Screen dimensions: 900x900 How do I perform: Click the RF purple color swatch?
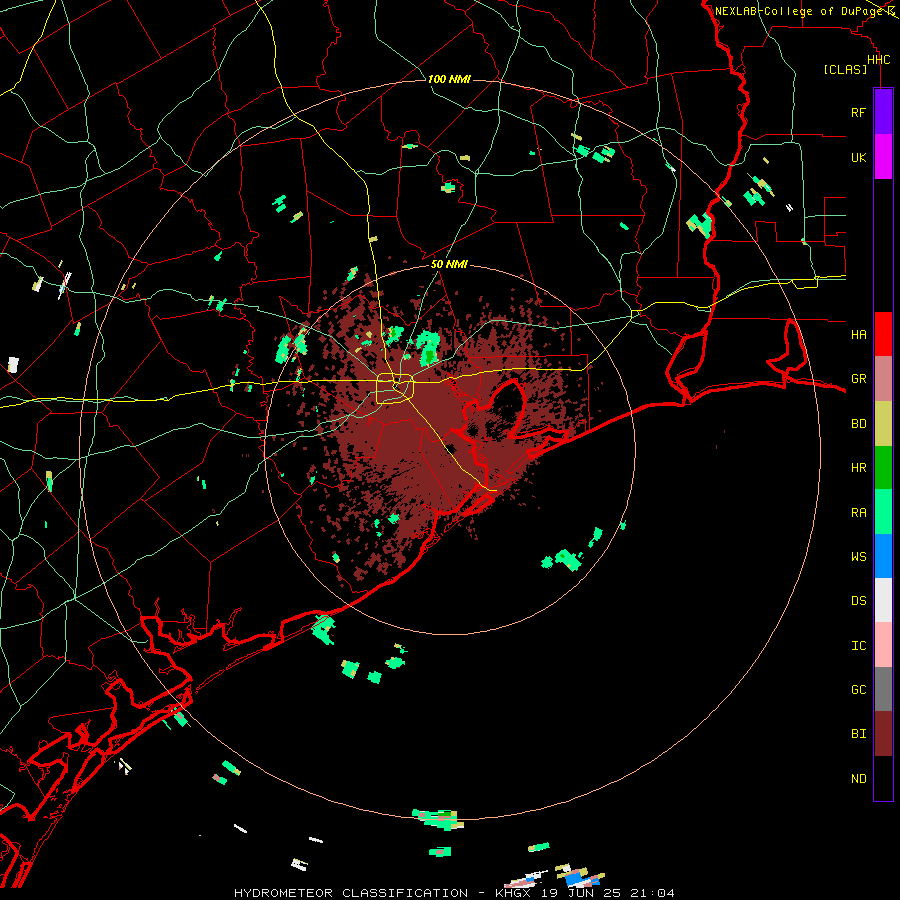(883, 112)
